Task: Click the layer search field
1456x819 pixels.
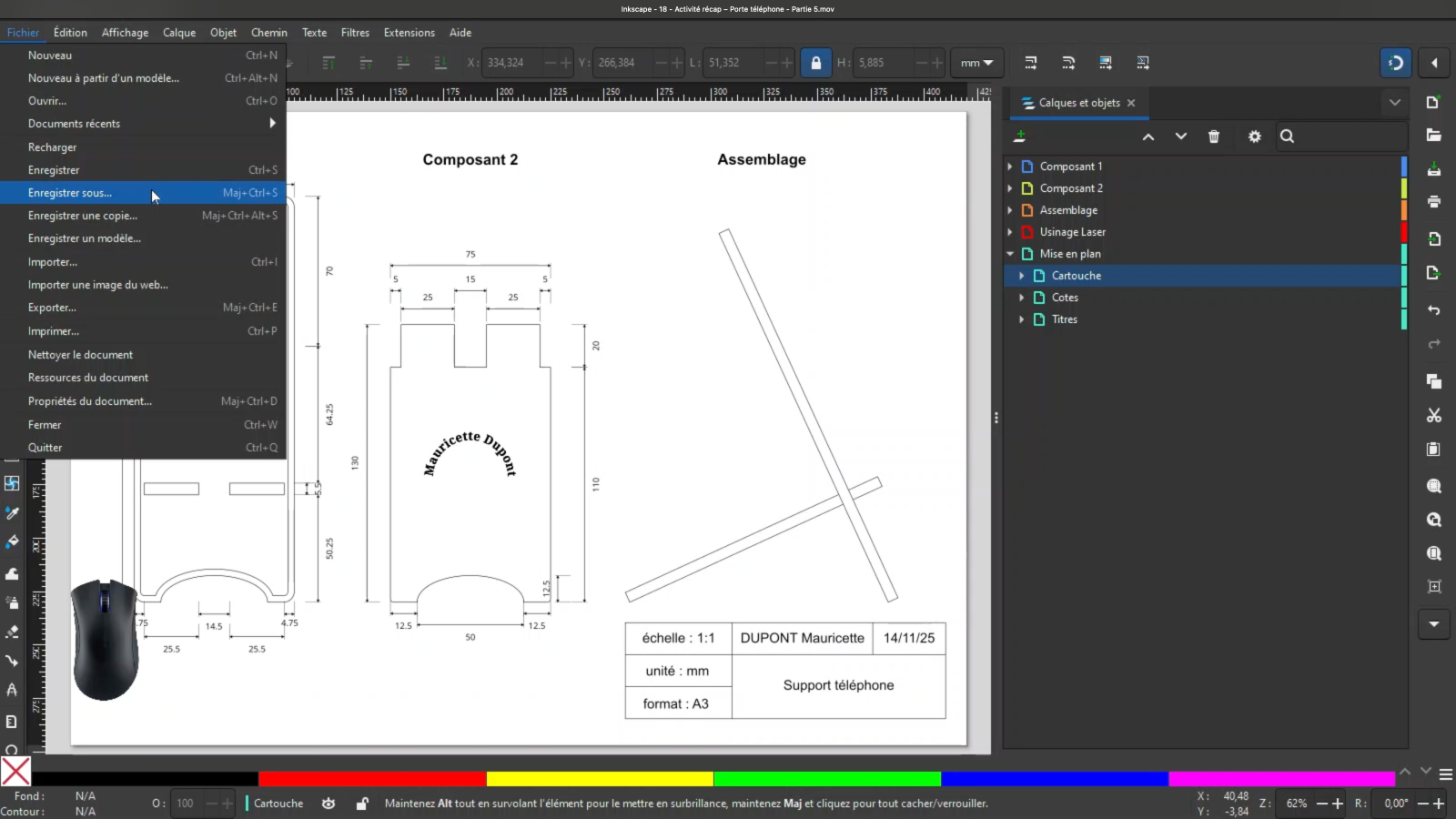Action: 1342,136
